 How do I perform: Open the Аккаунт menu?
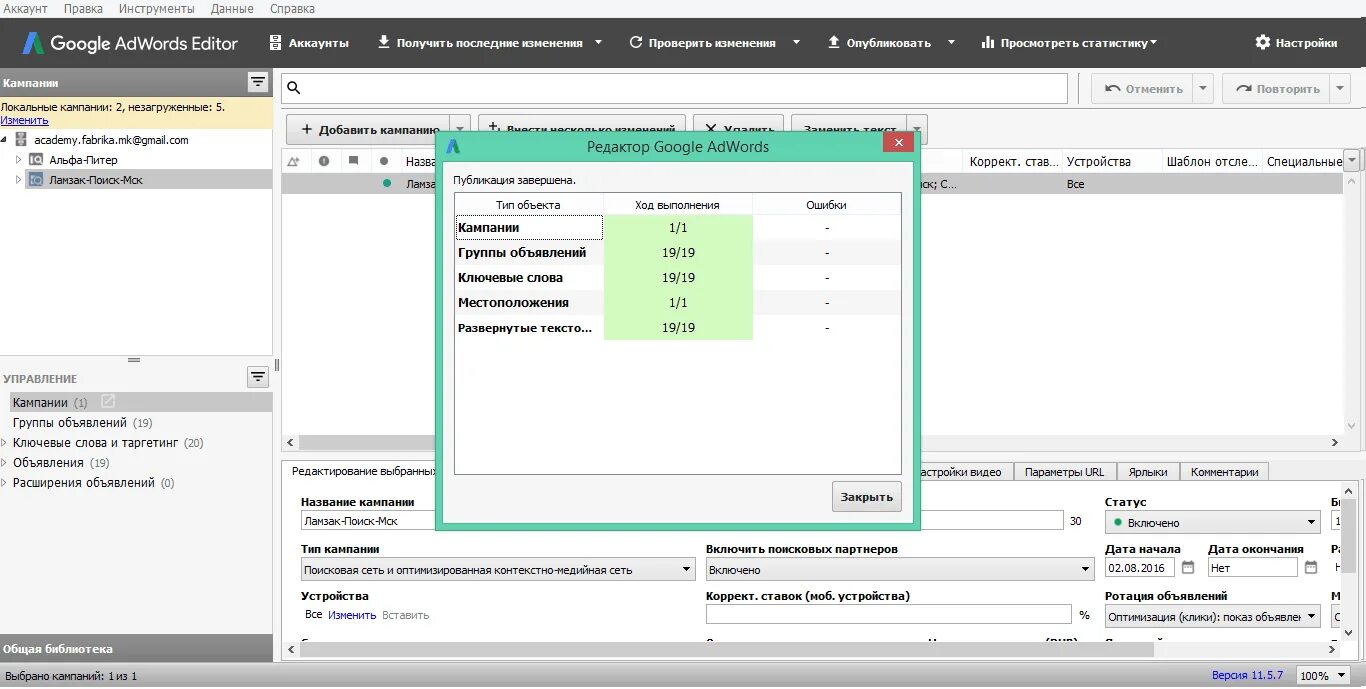point(25,9)
